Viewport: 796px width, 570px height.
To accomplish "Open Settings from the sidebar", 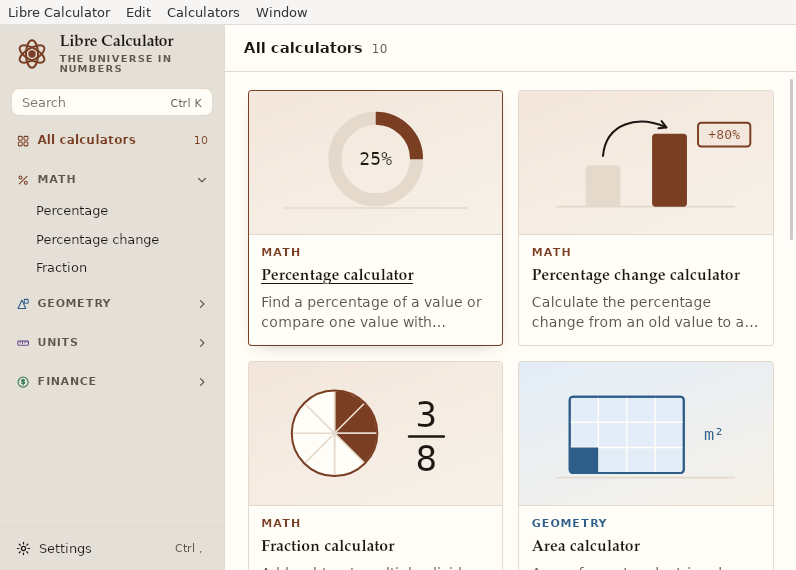I will [x=112, y=549].
